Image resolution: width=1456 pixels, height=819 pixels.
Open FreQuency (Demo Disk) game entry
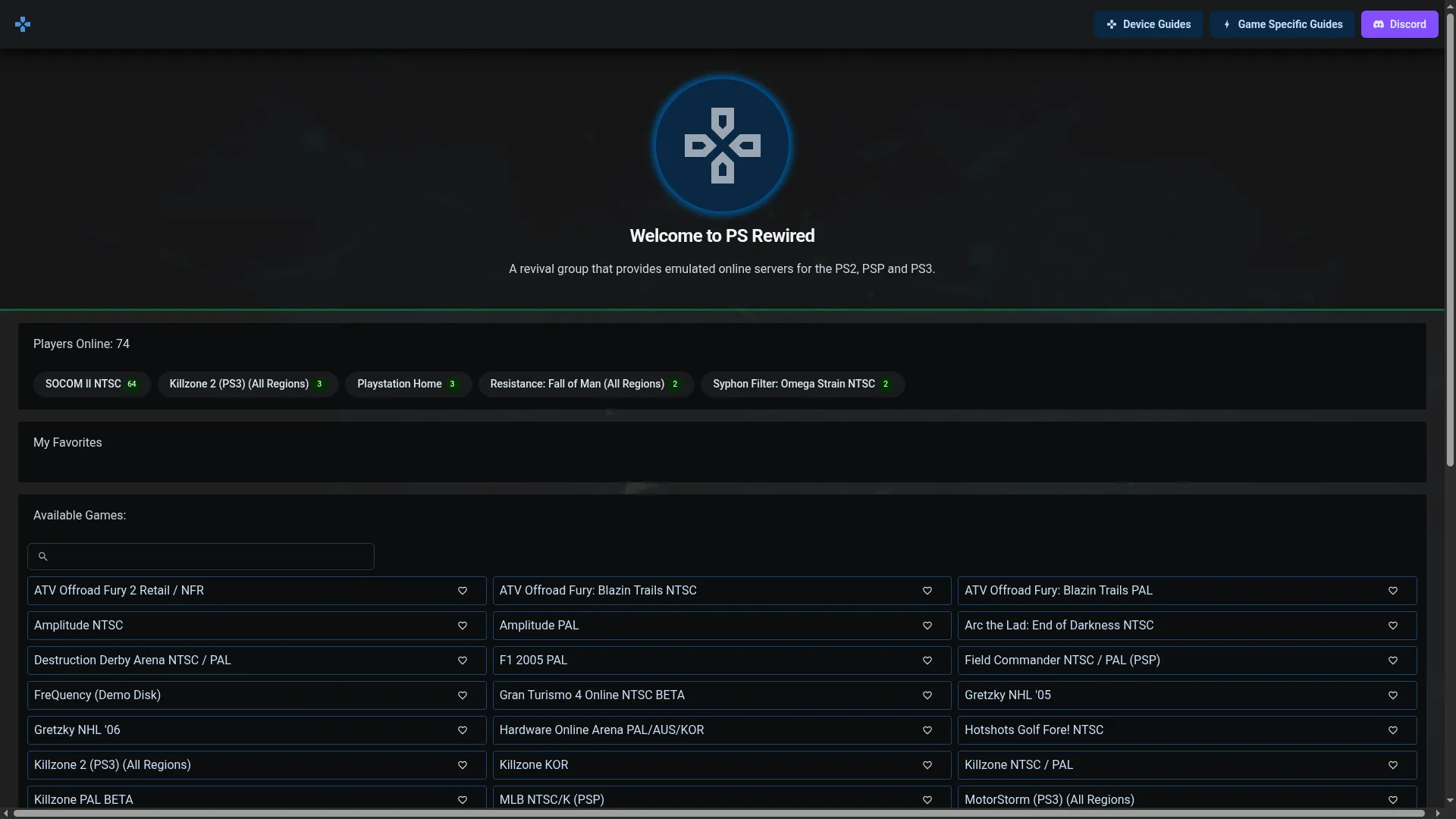(x=256, y=695)
